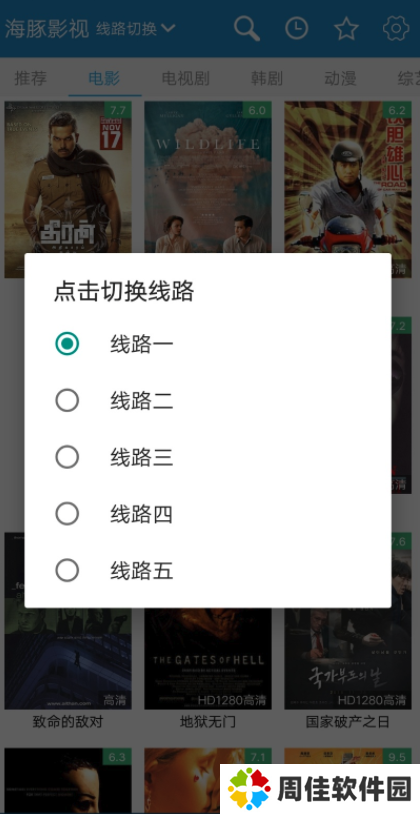420x814 pixels.
Task: Switch to the 推荐 tab
Action: [x=30, y=78]
